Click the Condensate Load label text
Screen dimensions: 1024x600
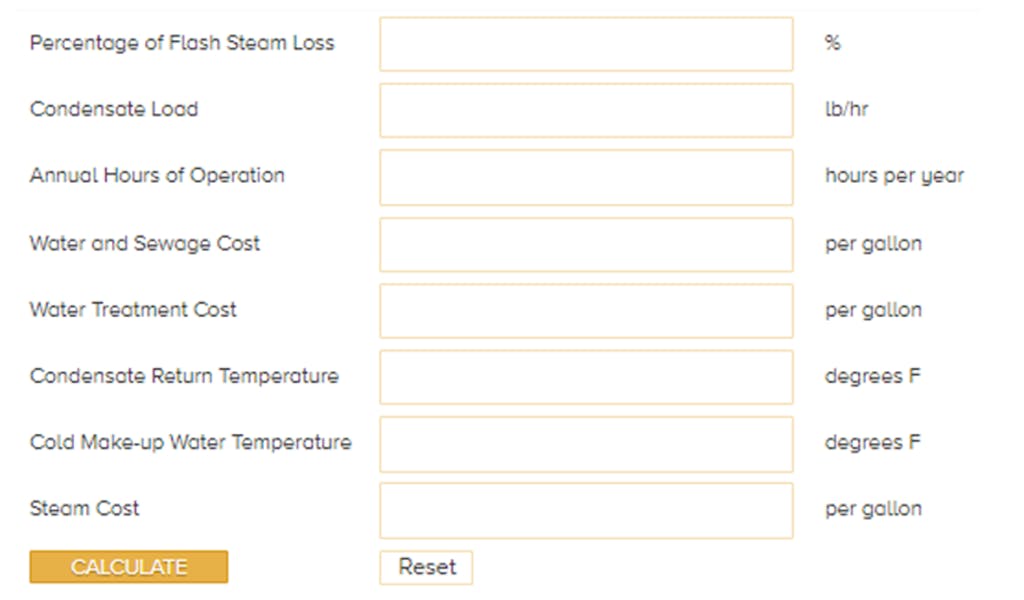114,109
